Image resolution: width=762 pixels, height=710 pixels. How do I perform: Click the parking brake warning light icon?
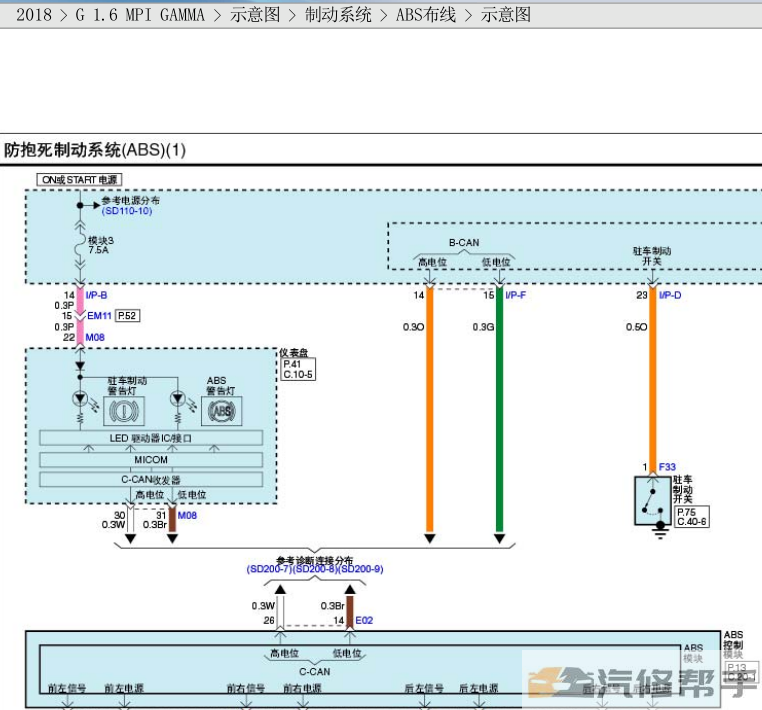pyautogui.click(x=124, y=411)
